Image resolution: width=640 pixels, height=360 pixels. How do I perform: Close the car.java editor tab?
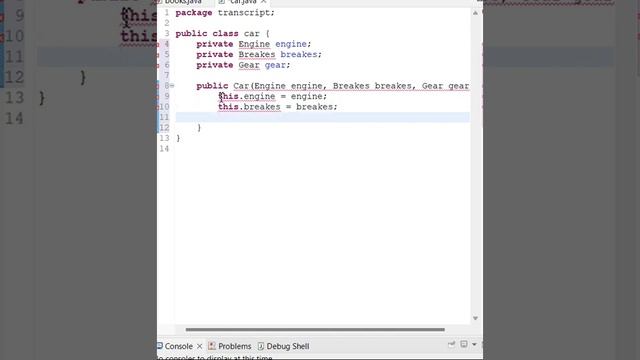pyautogui.click(x=264, y=2)
